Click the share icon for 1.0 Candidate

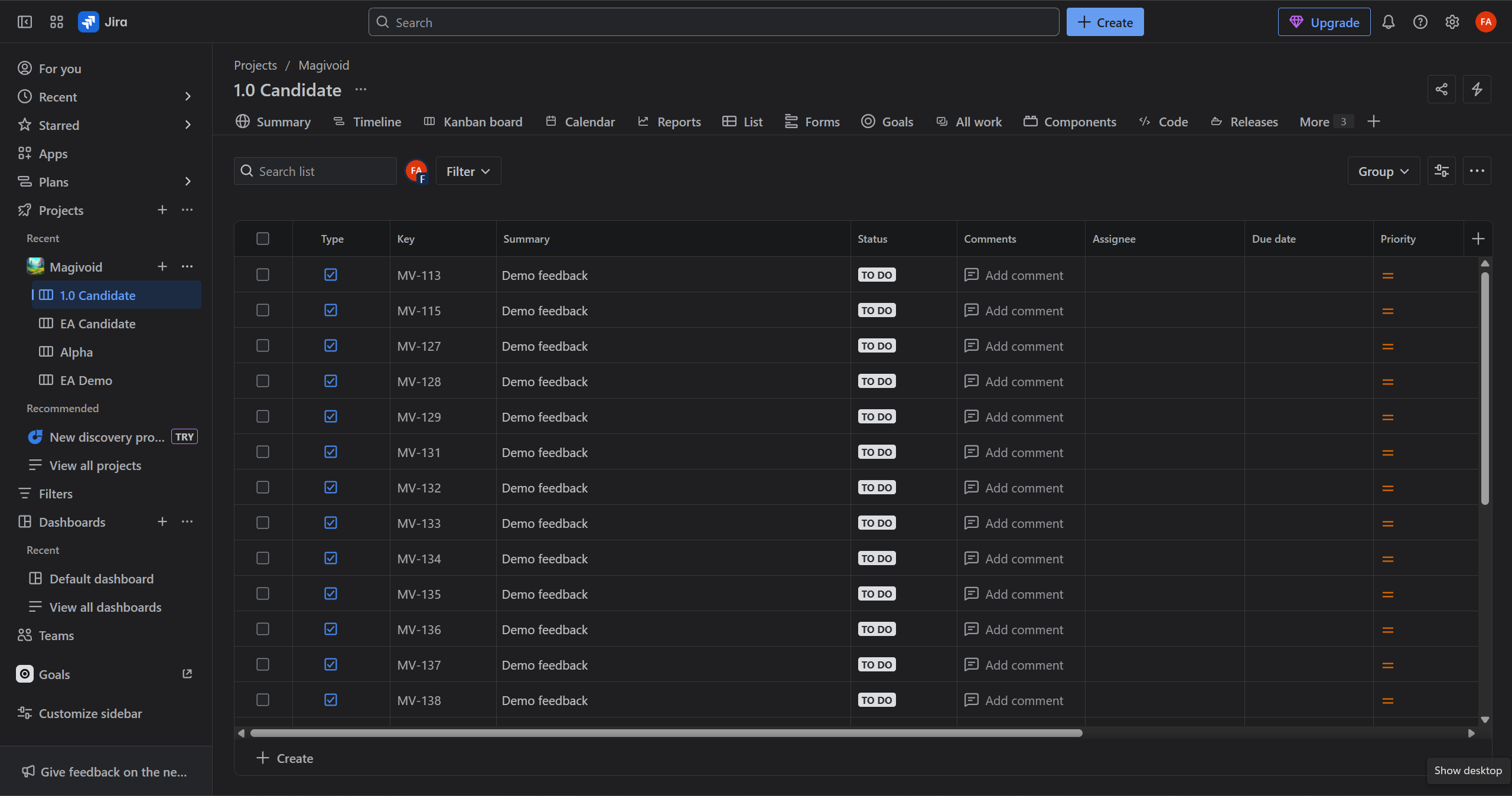coord(1442,89)
